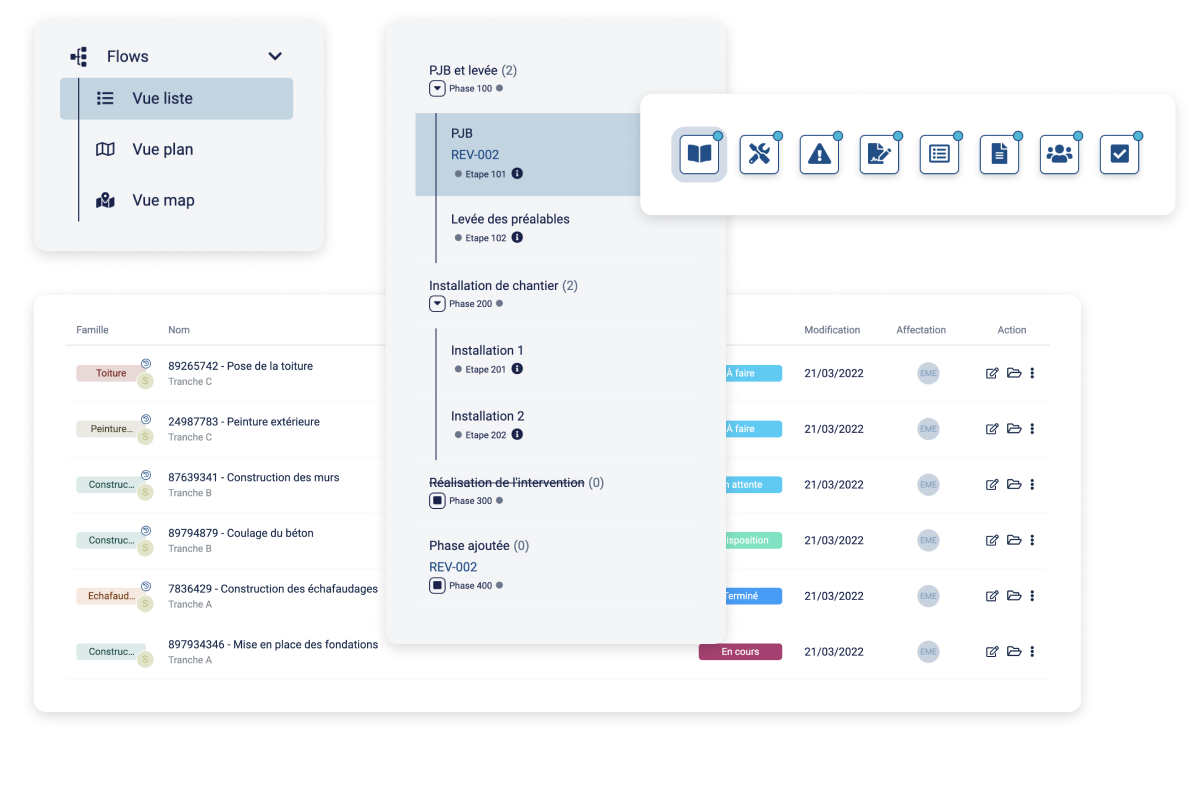This screenshot has width=1203, height=801.
Task: Toggle the Phase 300 status square
Action: point(437,500)
